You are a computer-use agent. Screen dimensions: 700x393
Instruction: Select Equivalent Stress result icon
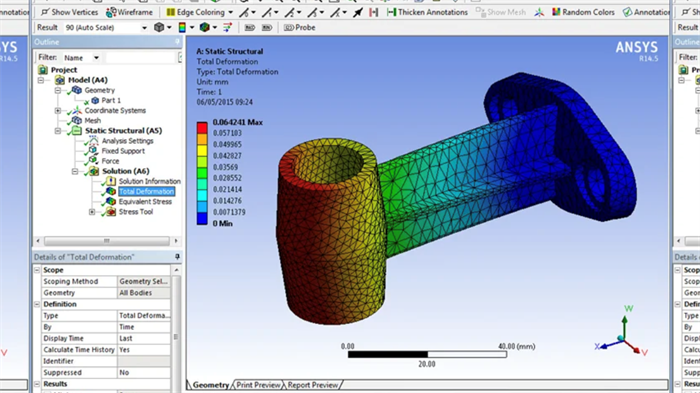coord(111,202)
